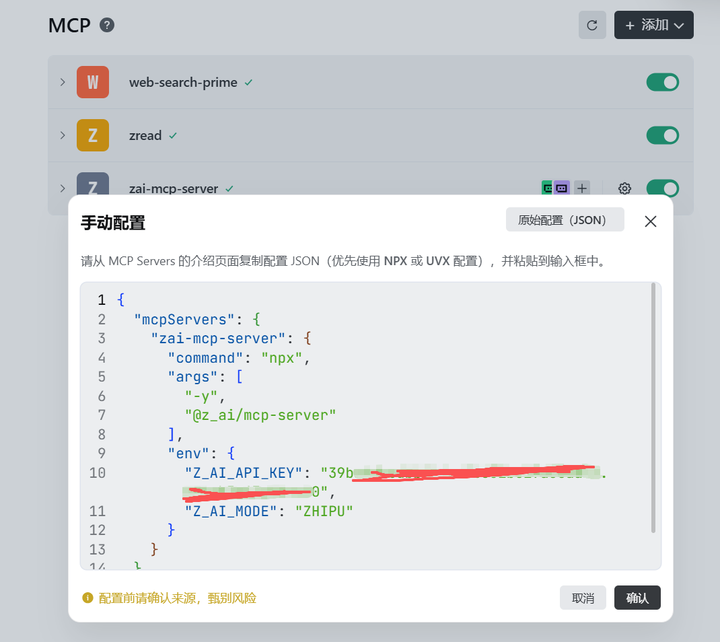This screenshot has width=720, height=642.
Task: Click the "args" key on line 5
Action: [192, 377]
